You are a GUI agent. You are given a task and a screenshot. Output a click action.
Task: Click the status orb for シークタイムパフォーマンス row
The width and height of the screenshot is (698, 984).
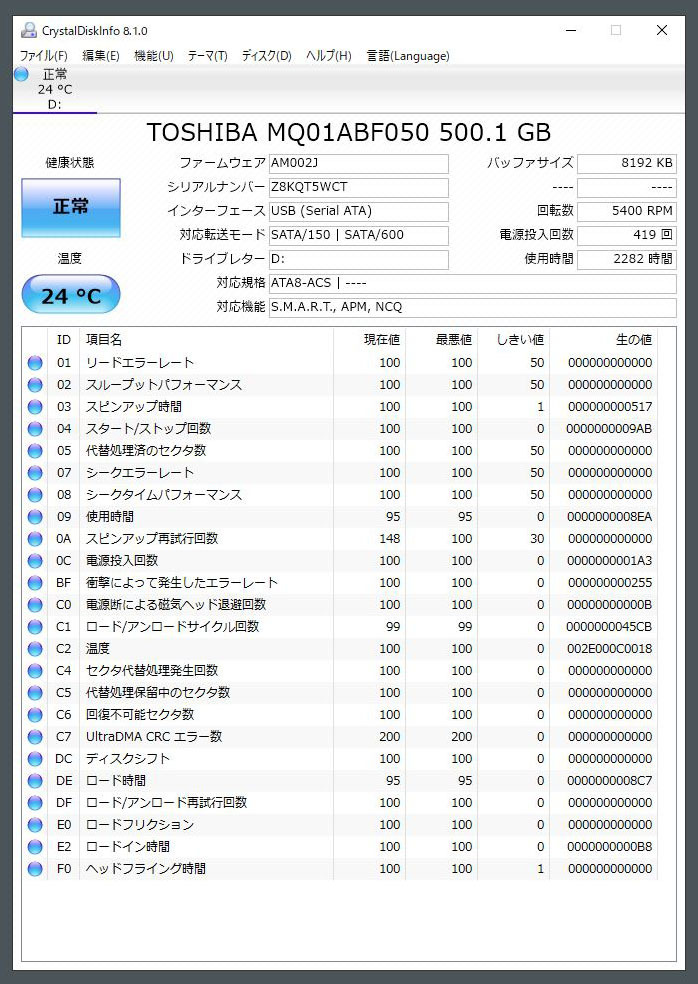click(x=35, y=495)
